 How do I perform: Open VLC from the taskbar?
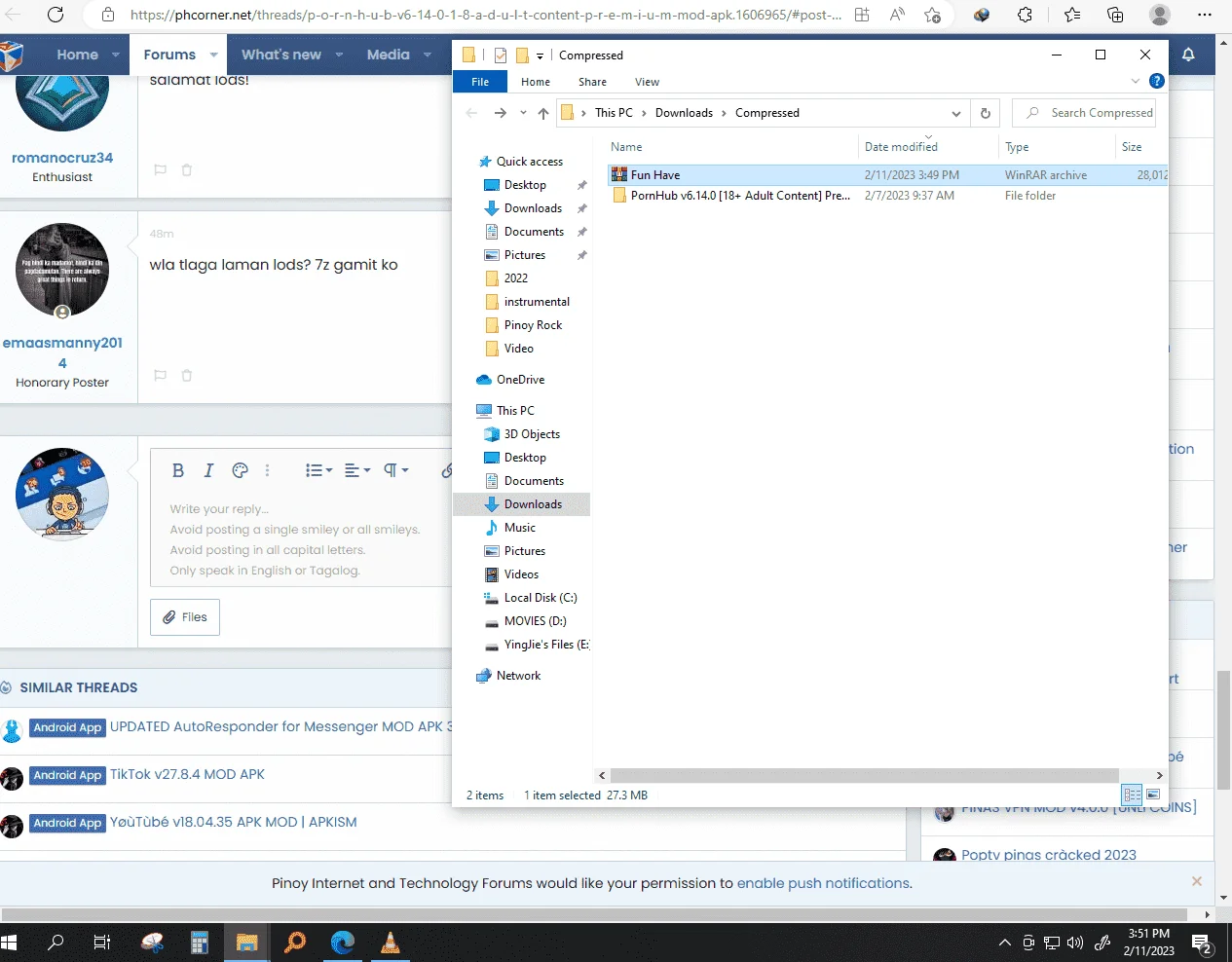coord(391,942)
